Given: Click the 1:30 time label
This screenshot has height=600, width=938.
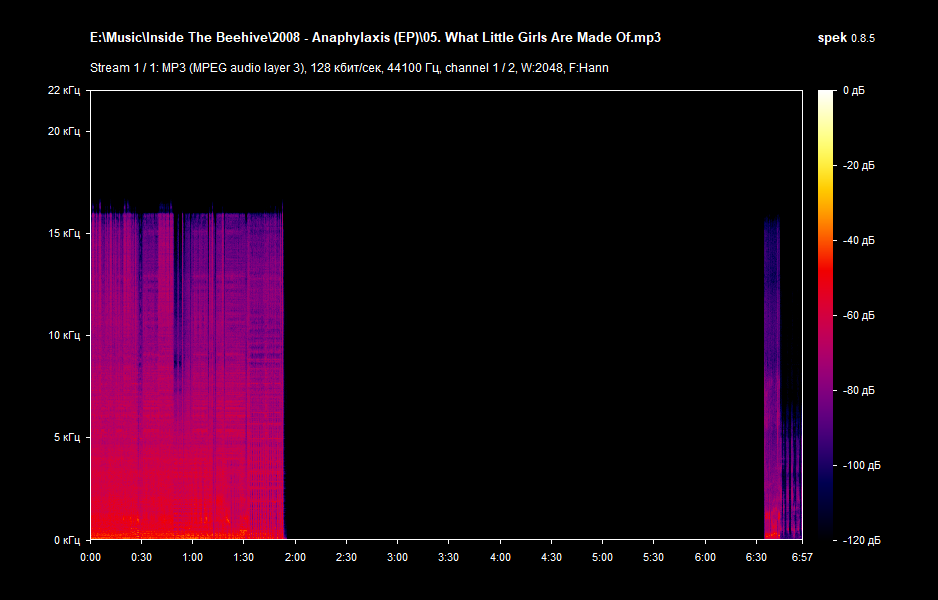Looking at the screenshot, I should click(x=243, y=558).
